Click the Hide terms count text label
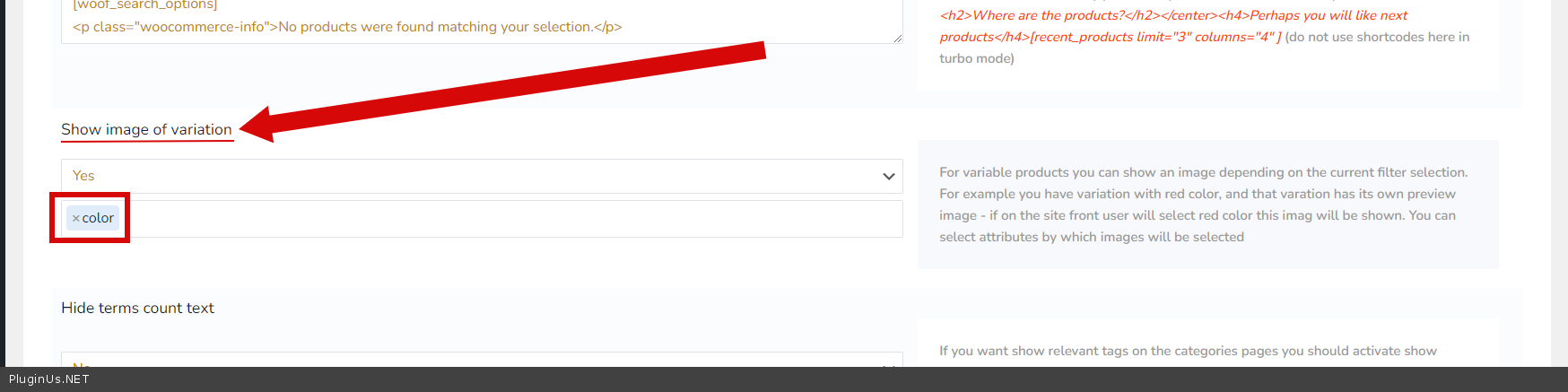Screen dimensions: 1568x392 pyautogui.click(x=137, y=308)
